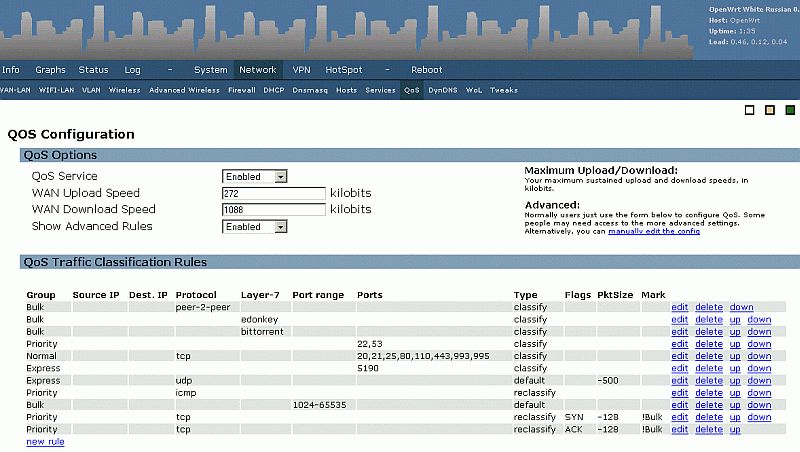The width and height of the screenshot is (800, 452).
Task: Open the VPN menu
Action: click(x=302, y=70)
